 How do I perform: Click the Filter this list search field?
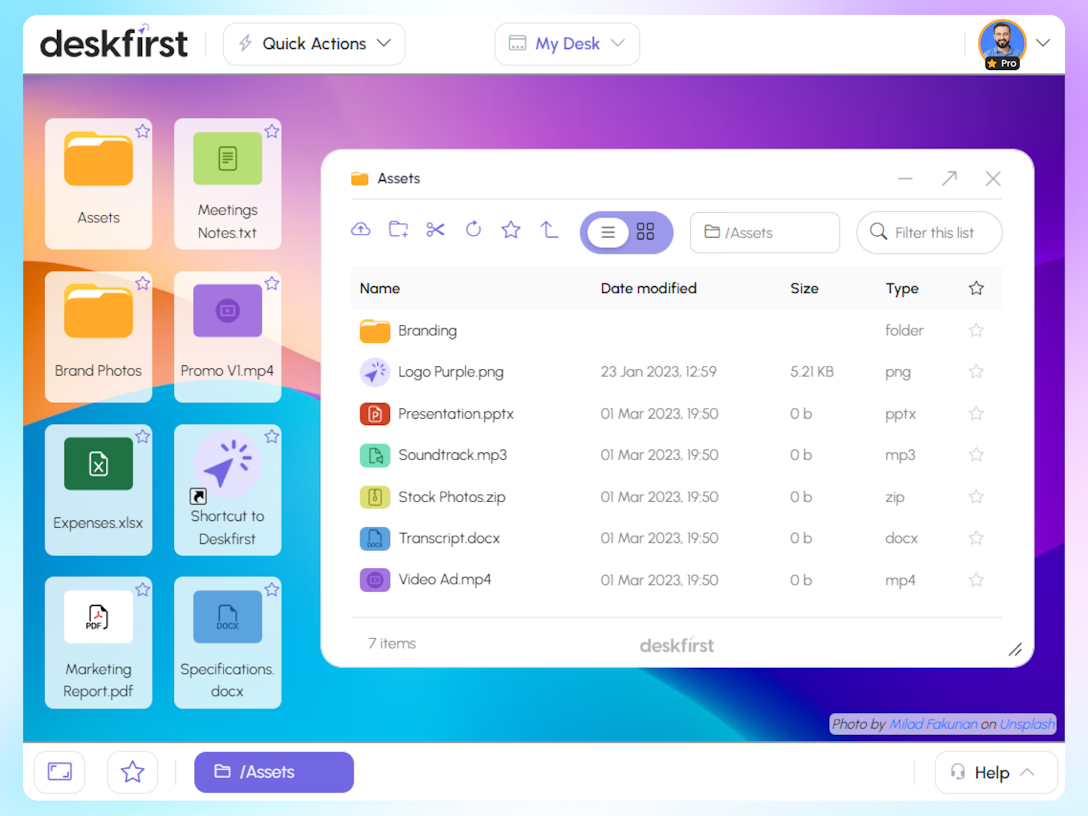(x=934, y=233)
